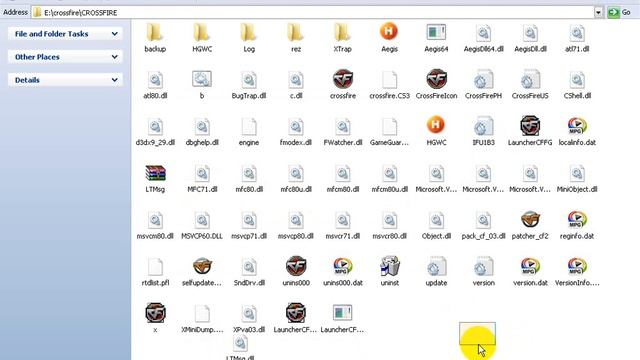
Task: Select the CrossFireUS settings file
Action: pos(530,80)
